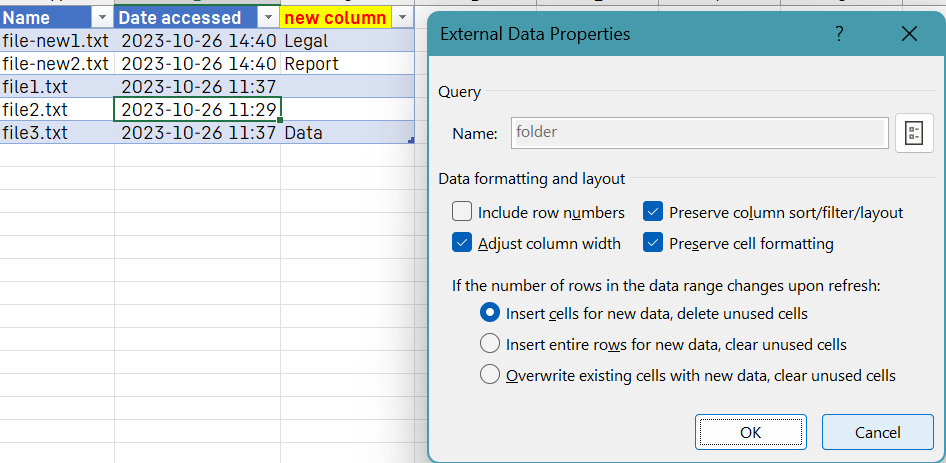This screenshot has width=946, height=463.
Task: Select Insert cells for new data option
Action: 490,313
